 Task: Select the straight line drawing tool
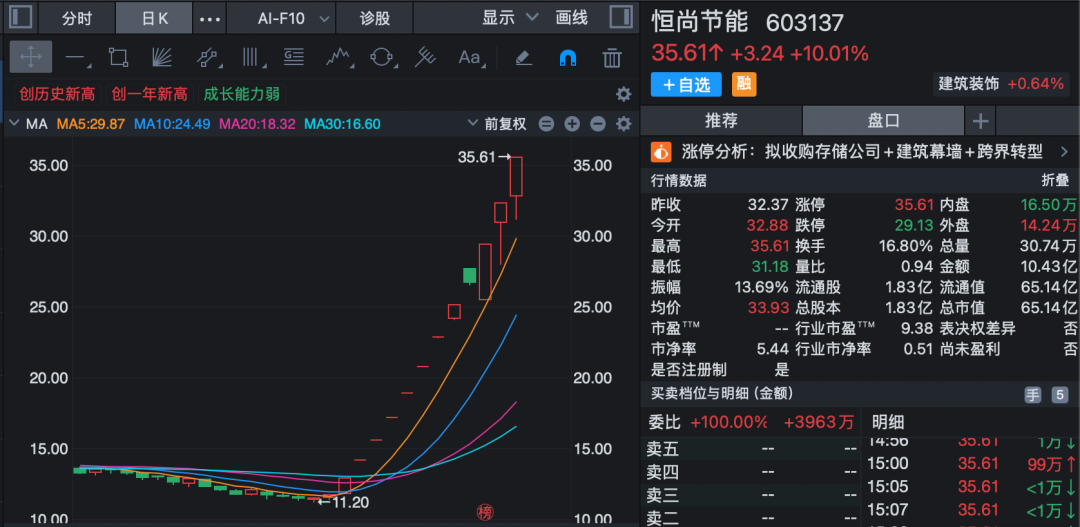[77, 58]
